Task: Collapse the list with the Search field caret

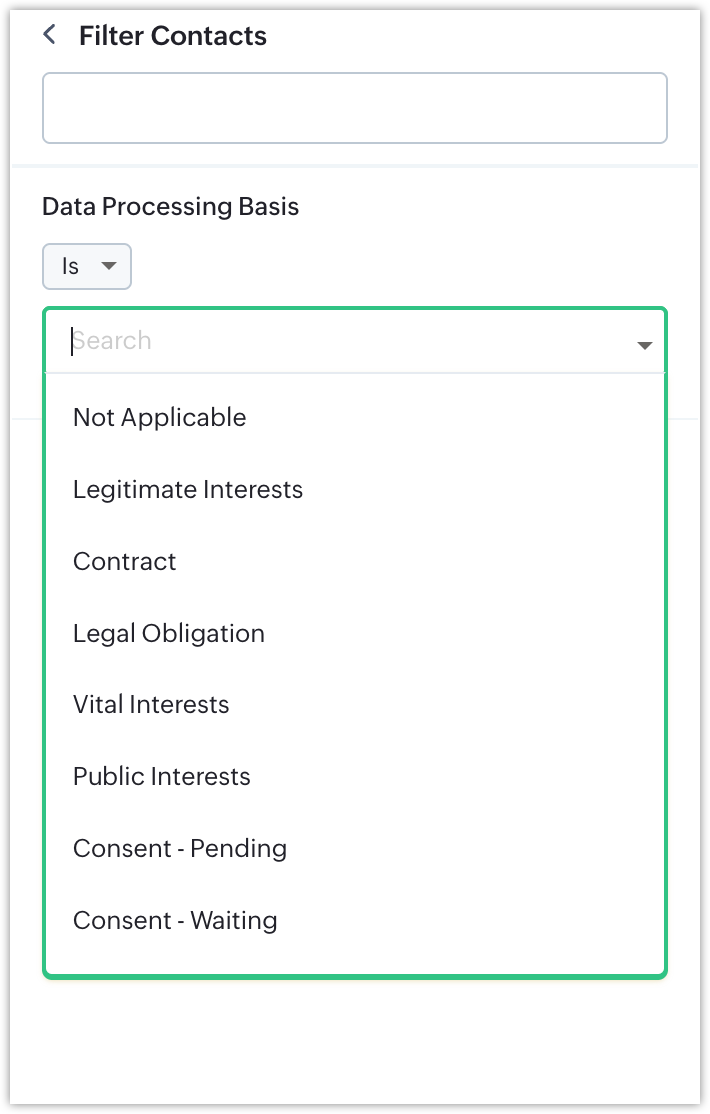Action: pos(644,345)
